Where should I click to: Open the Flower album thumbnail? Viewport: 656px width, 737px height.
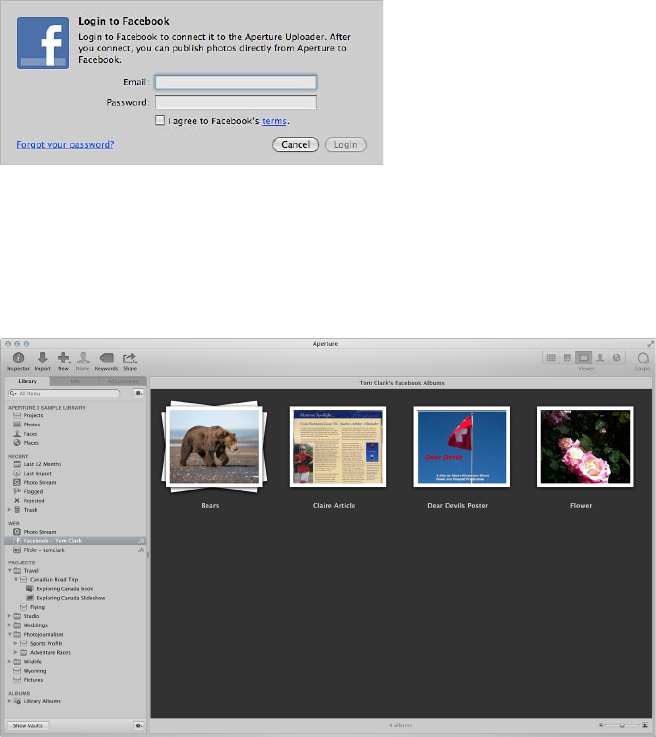585,447
